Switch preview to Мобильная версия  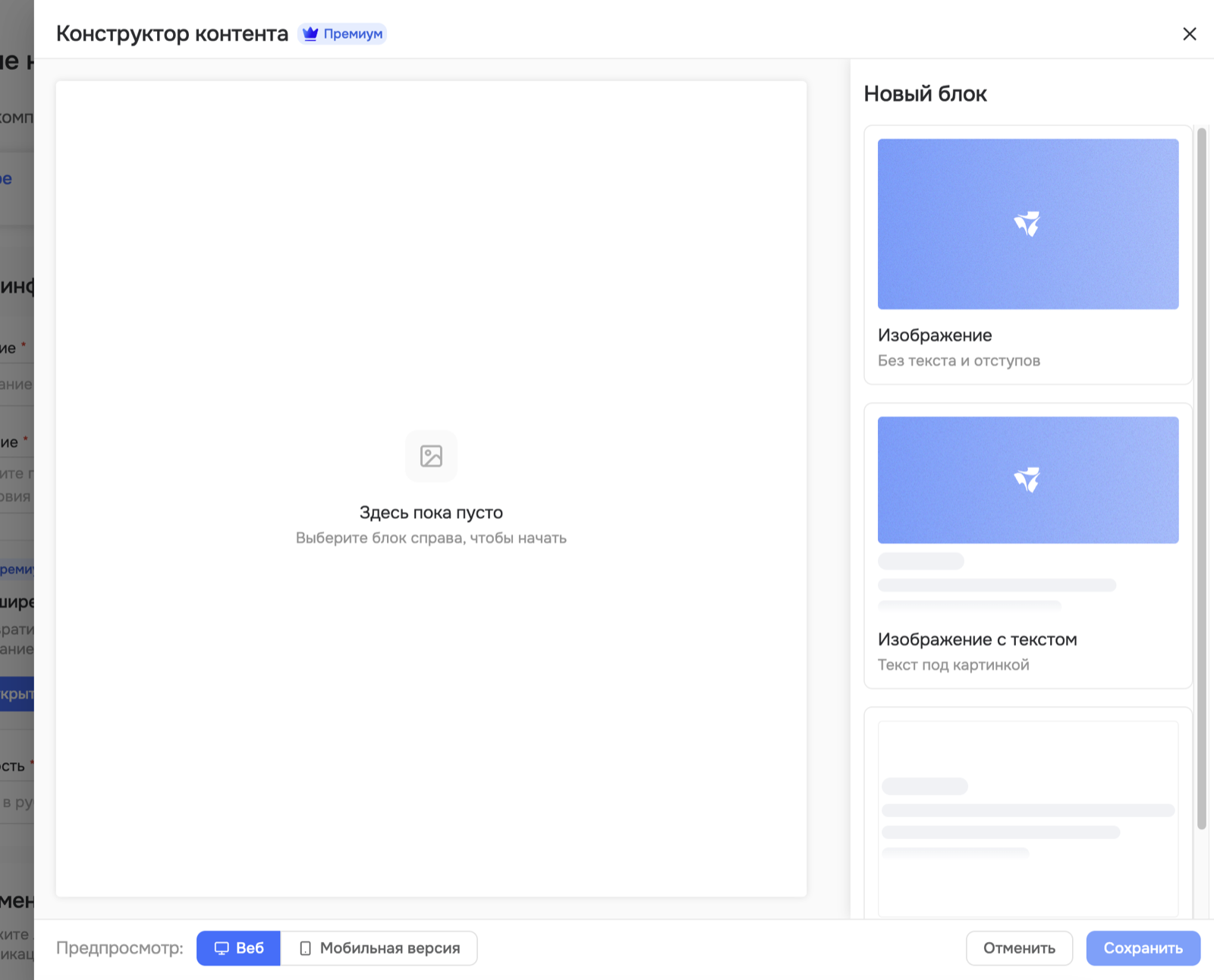click(379, 948)
